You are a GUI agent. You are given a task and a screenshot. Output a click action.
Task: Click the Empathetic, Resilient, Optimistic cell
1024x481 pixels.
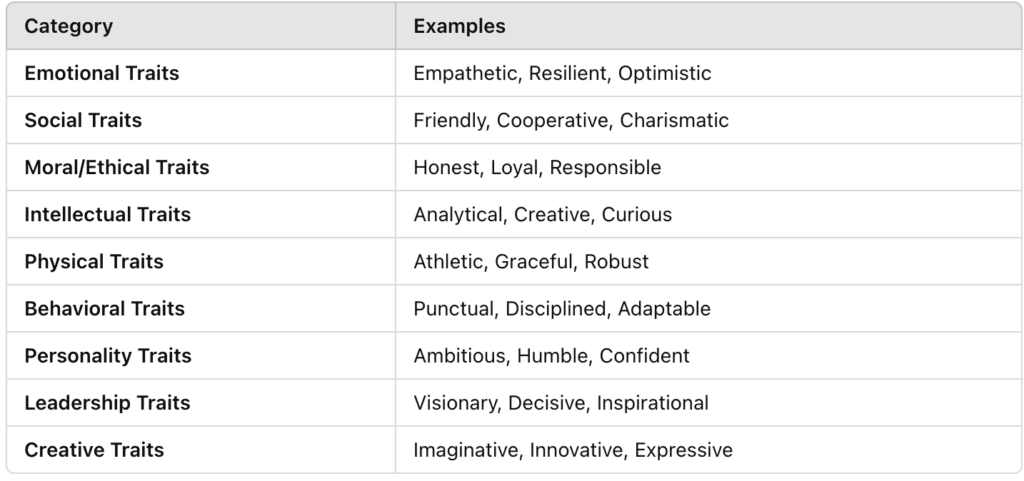click(x=562, y=73)
